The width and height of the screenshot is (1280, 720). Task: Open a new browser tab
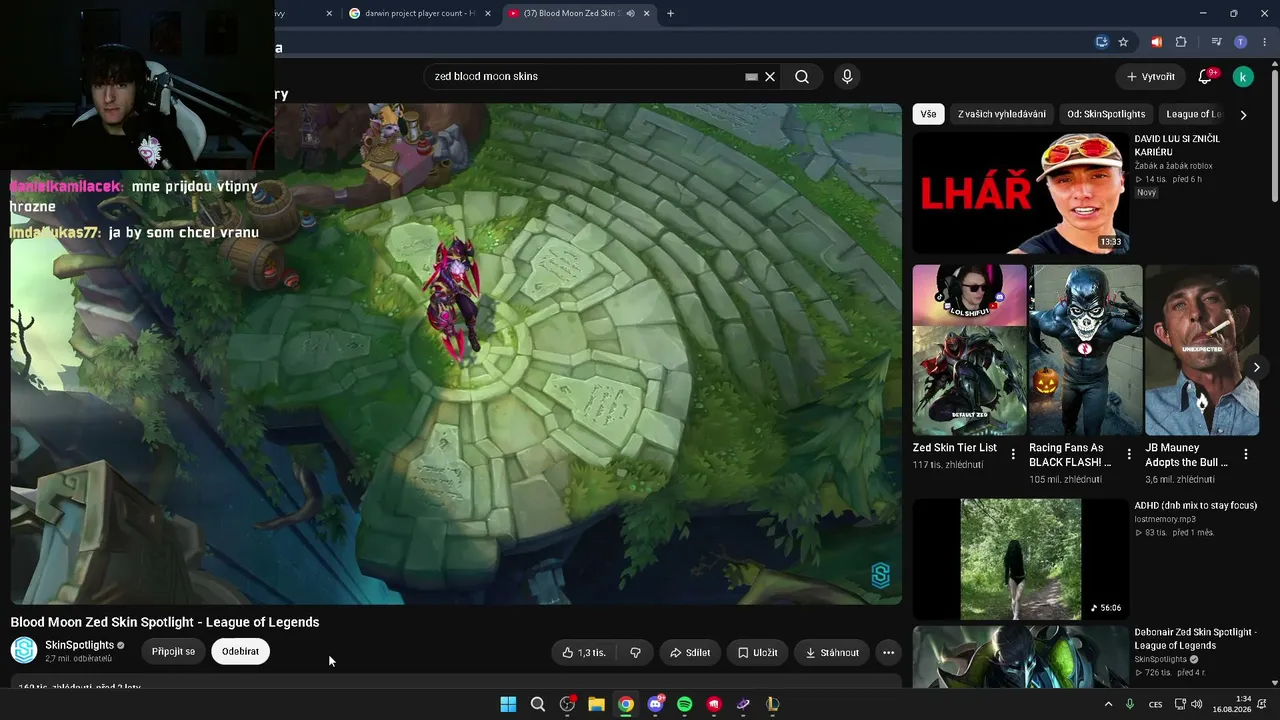click(x=670, y=13)
